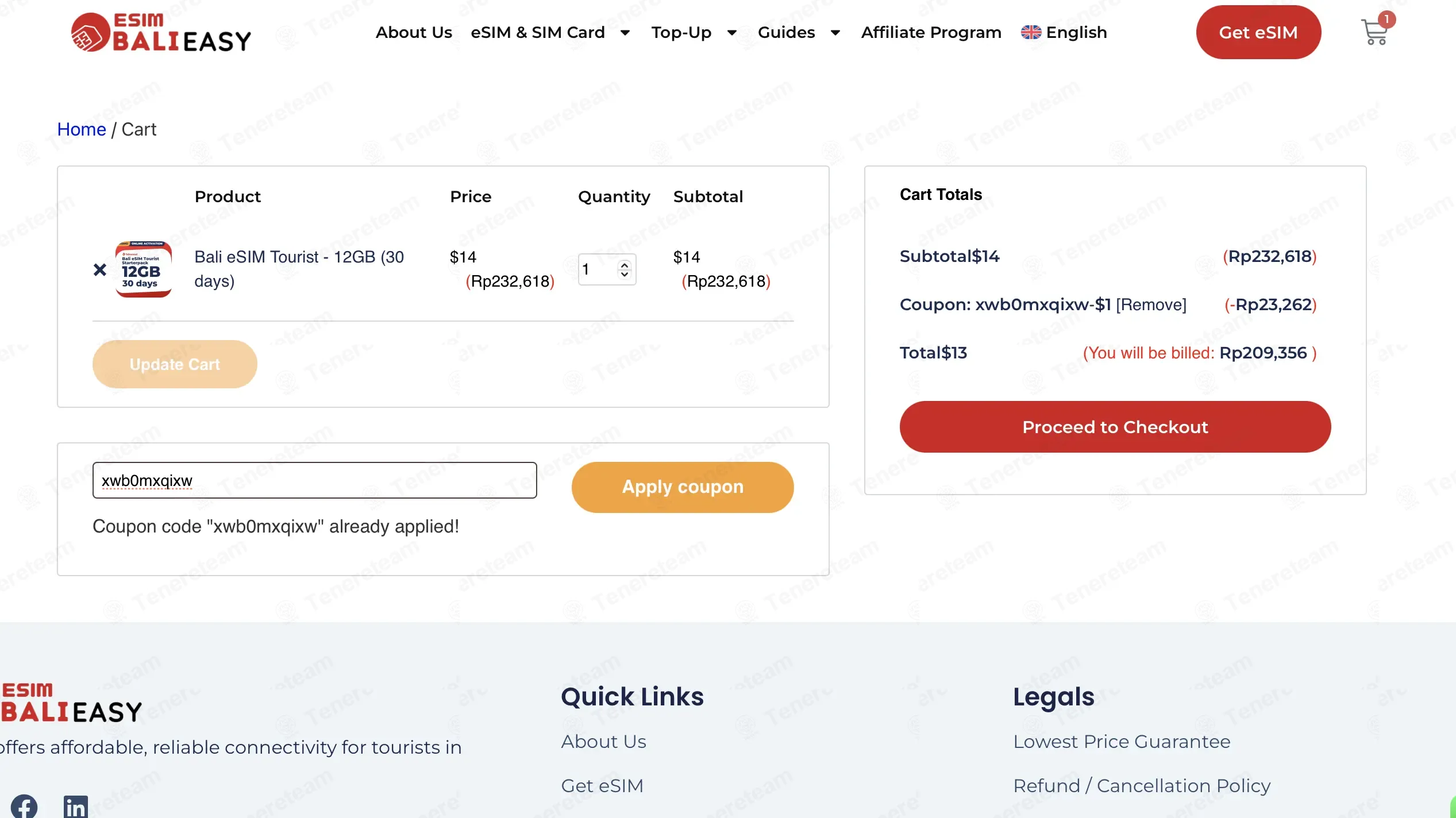1456x818 pixels.
Task: Expand the Guides dropdown arrow
Action: (835, 33)
